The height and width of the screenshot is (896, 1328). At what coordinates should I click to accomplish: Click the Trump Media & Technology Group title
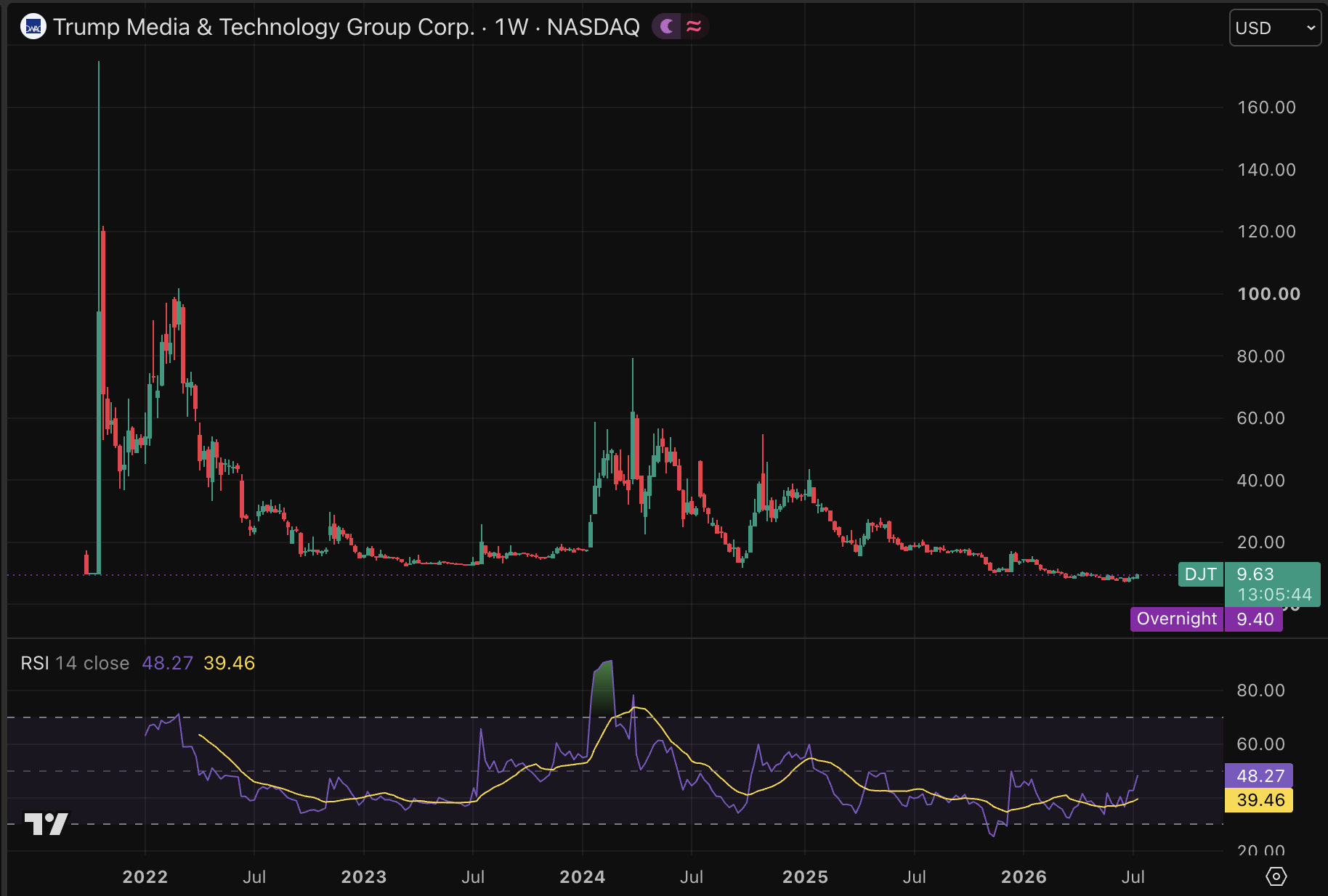(264, 27)
